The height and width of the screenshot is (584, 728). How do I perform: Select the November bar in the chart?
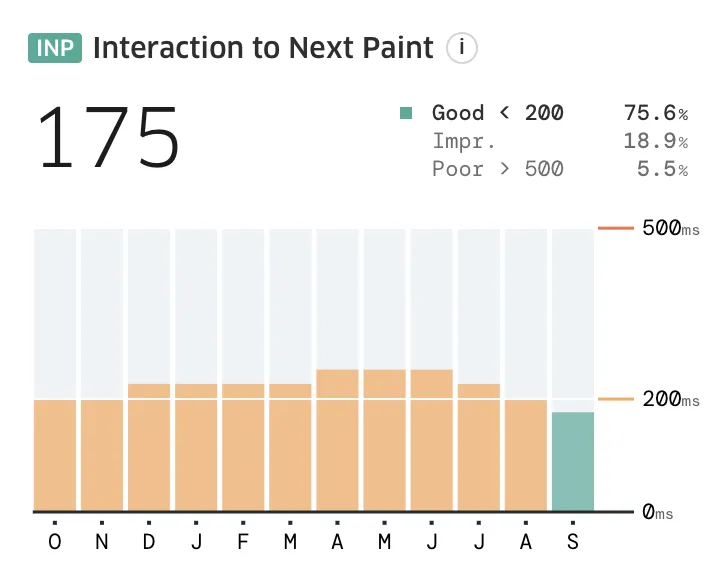point(103,455)
